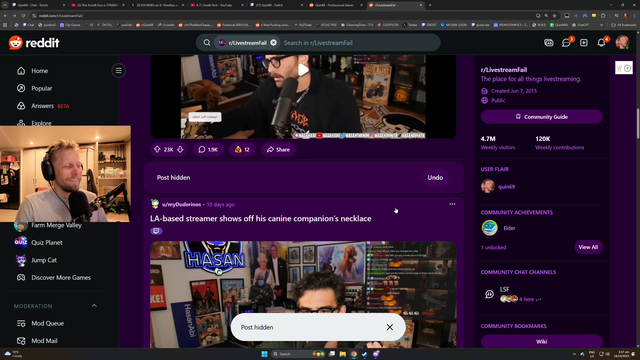Open the 1.9K comments

tap(208, 149)
